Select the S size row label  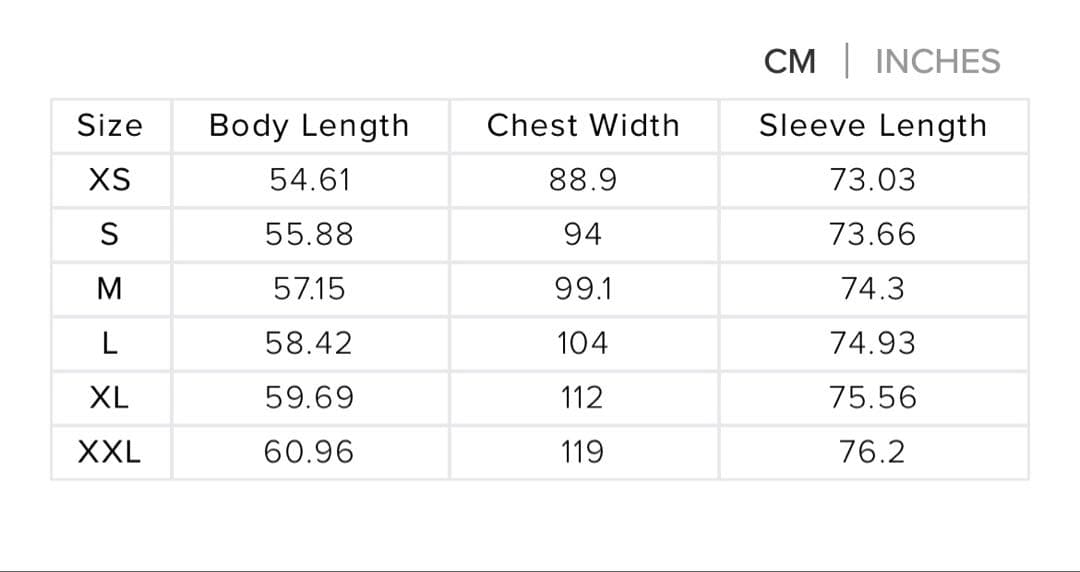pyautogui.click(x=110, y=235)
